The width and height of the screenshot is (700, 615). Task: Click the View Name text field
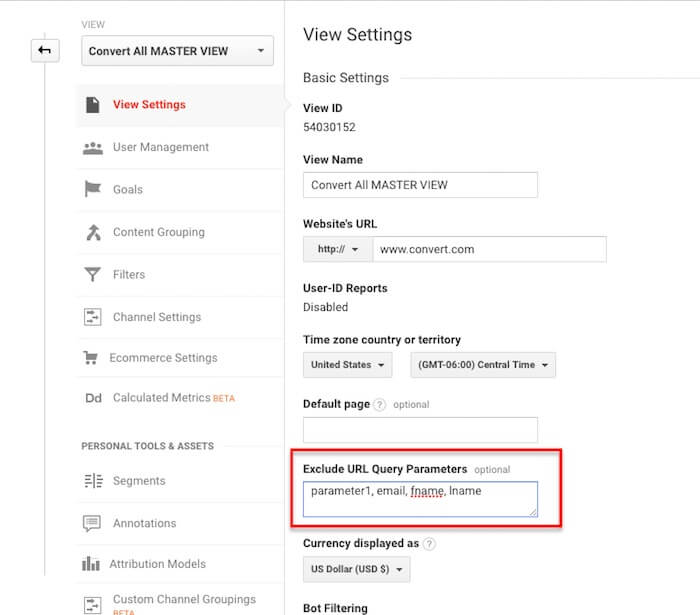(420, 185)
